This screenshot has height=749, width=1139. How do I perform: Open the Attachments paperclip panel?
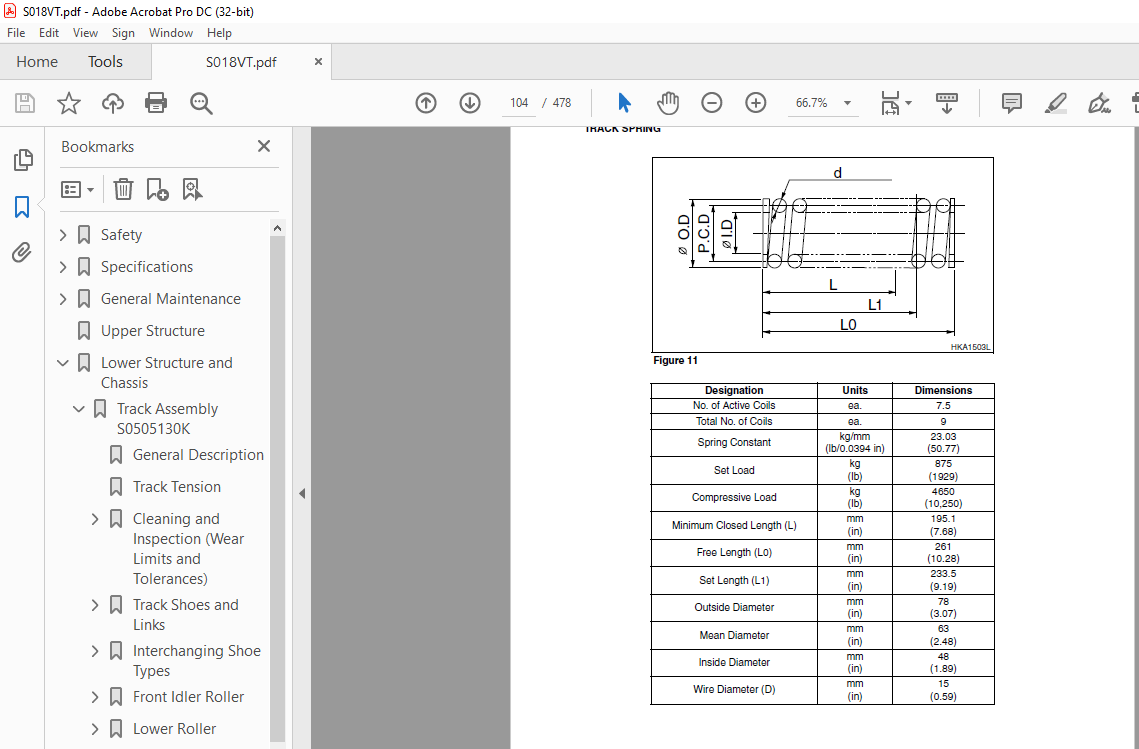pos(22,253)
